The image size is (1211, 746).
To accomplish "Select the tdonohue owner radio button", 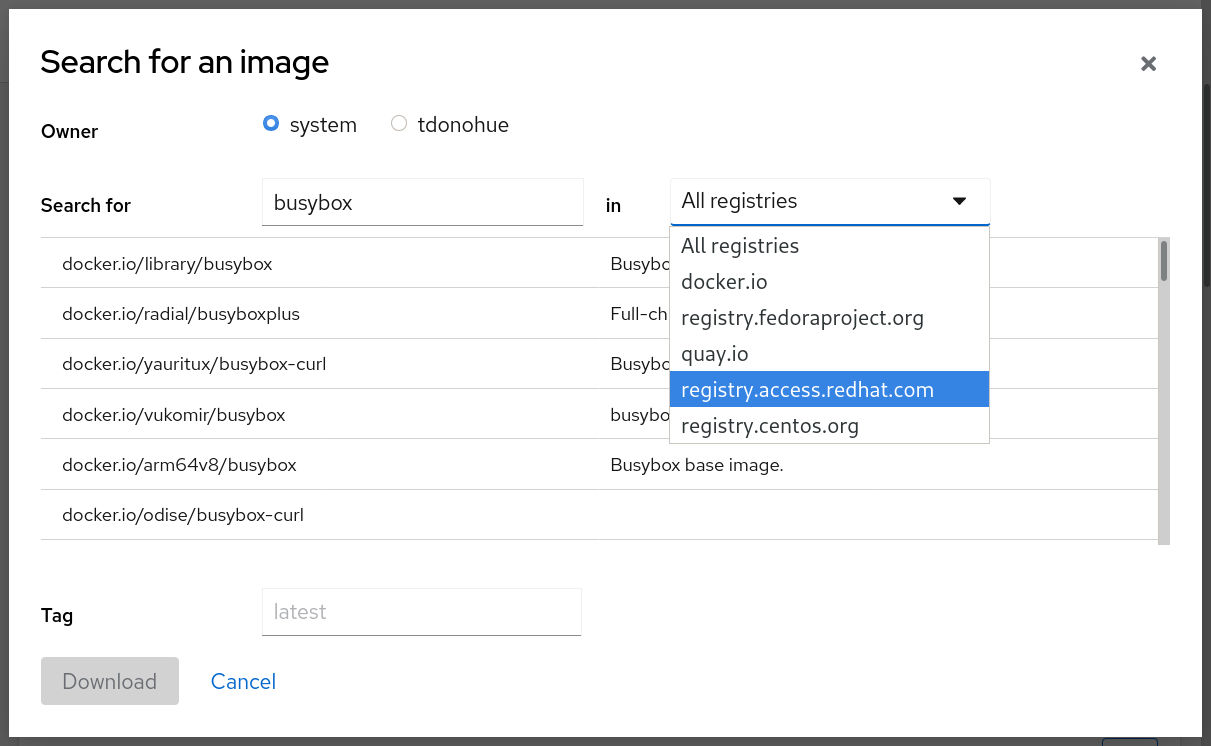I will coord(399,124).
